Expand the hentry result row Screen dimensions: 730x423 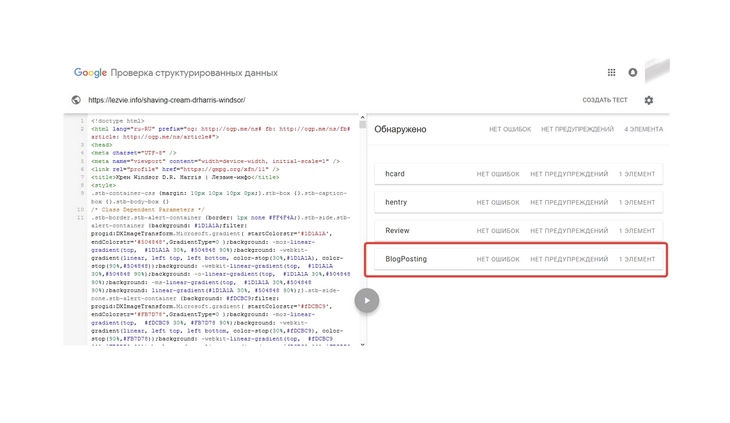coord(513,202)
